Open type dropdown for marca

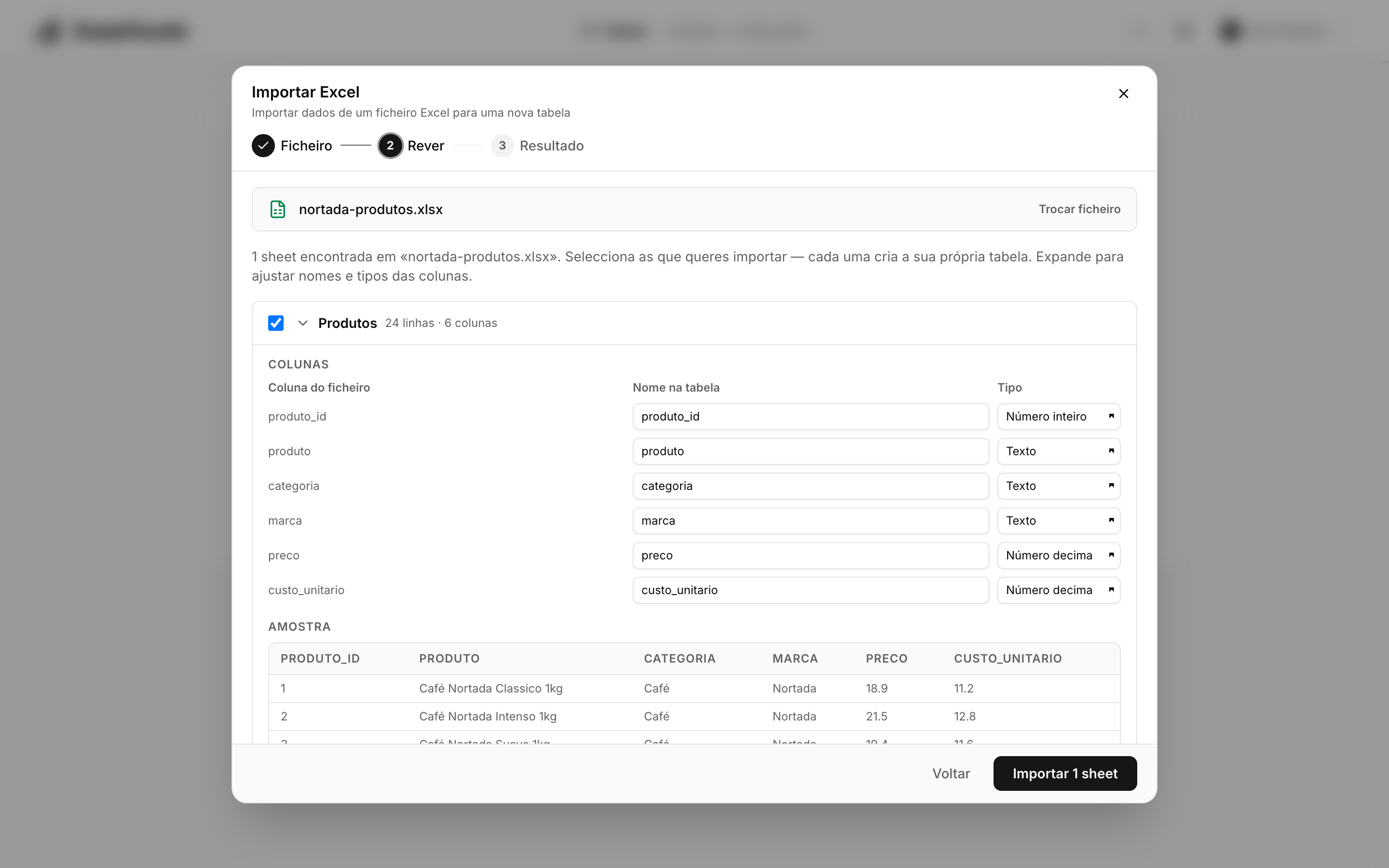tap(1059, 521)
